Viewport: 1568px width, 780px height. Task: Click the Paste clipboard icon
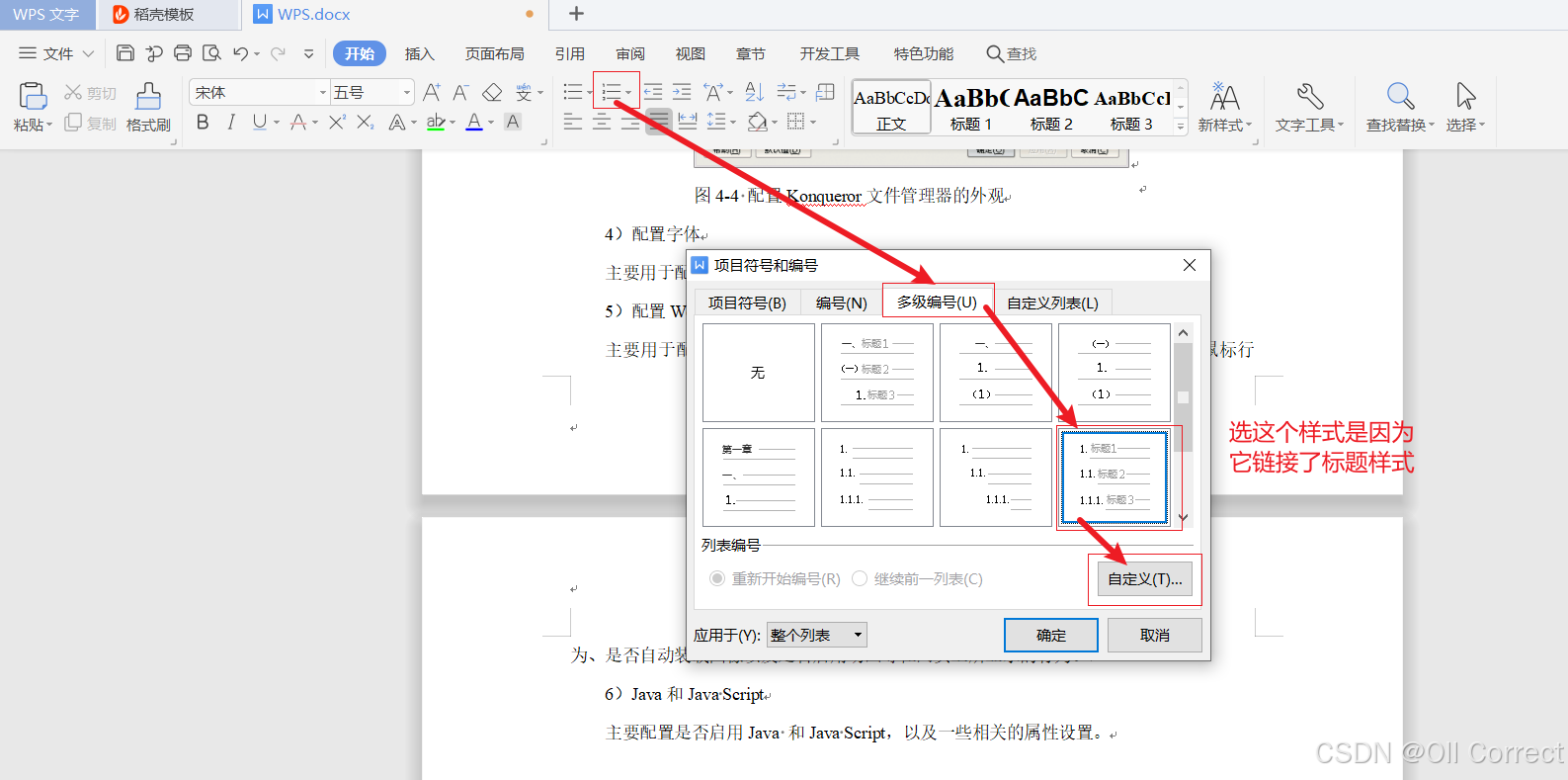[x=33, y=96]
